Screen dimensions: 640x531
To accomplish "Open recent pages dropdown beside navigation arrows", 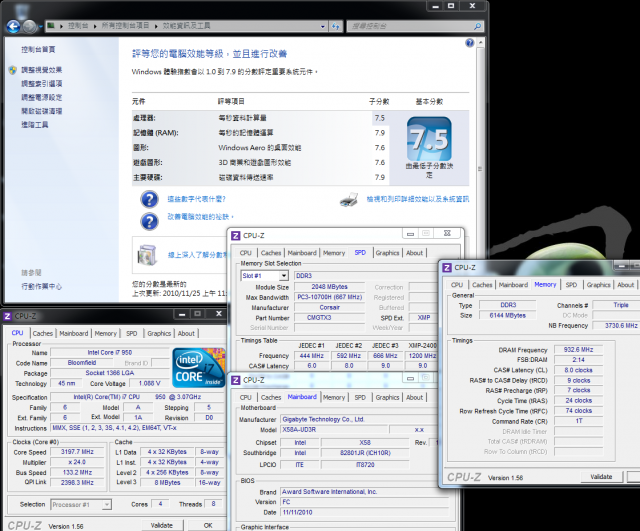I will pos(41,27).
